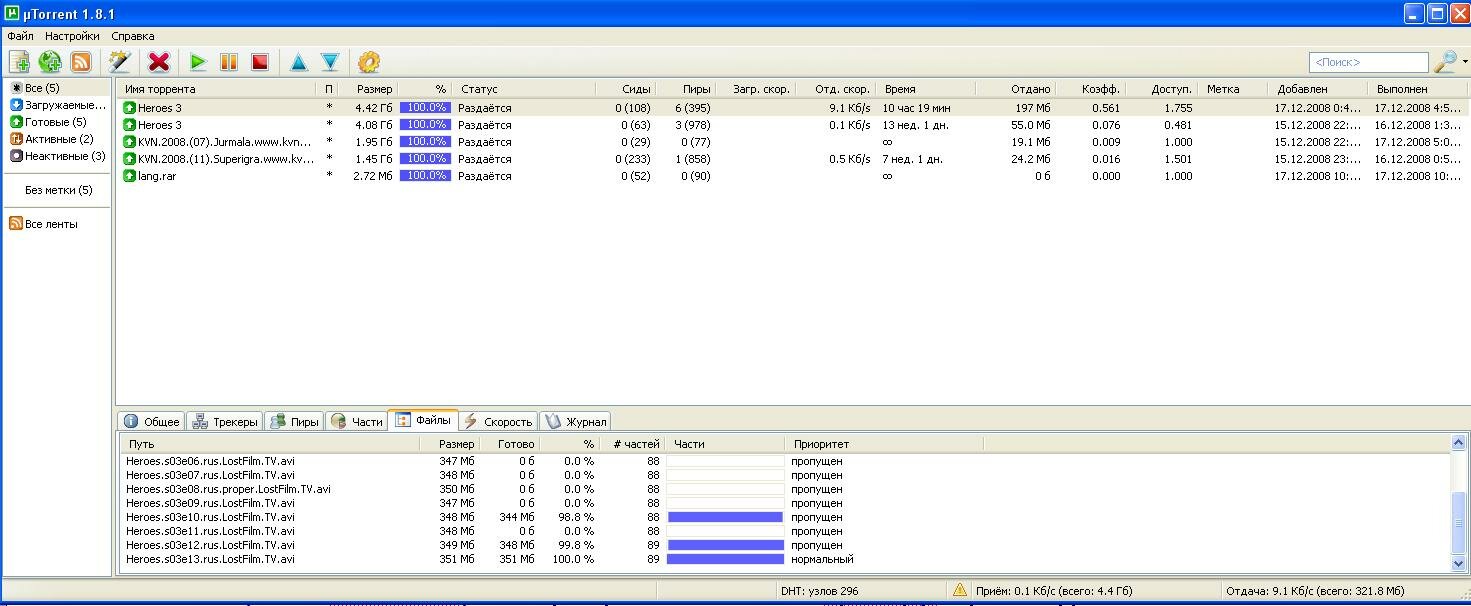Click нормальный priority of Heroes.s03e13 file

[x=823, y=560]
